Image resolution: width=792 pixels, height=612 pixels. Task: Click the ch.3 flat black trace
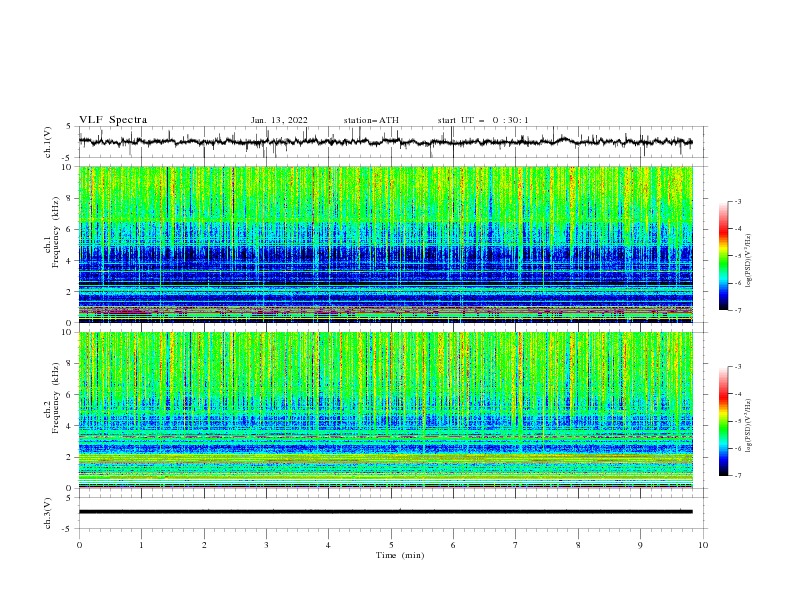tap(386, 512)
